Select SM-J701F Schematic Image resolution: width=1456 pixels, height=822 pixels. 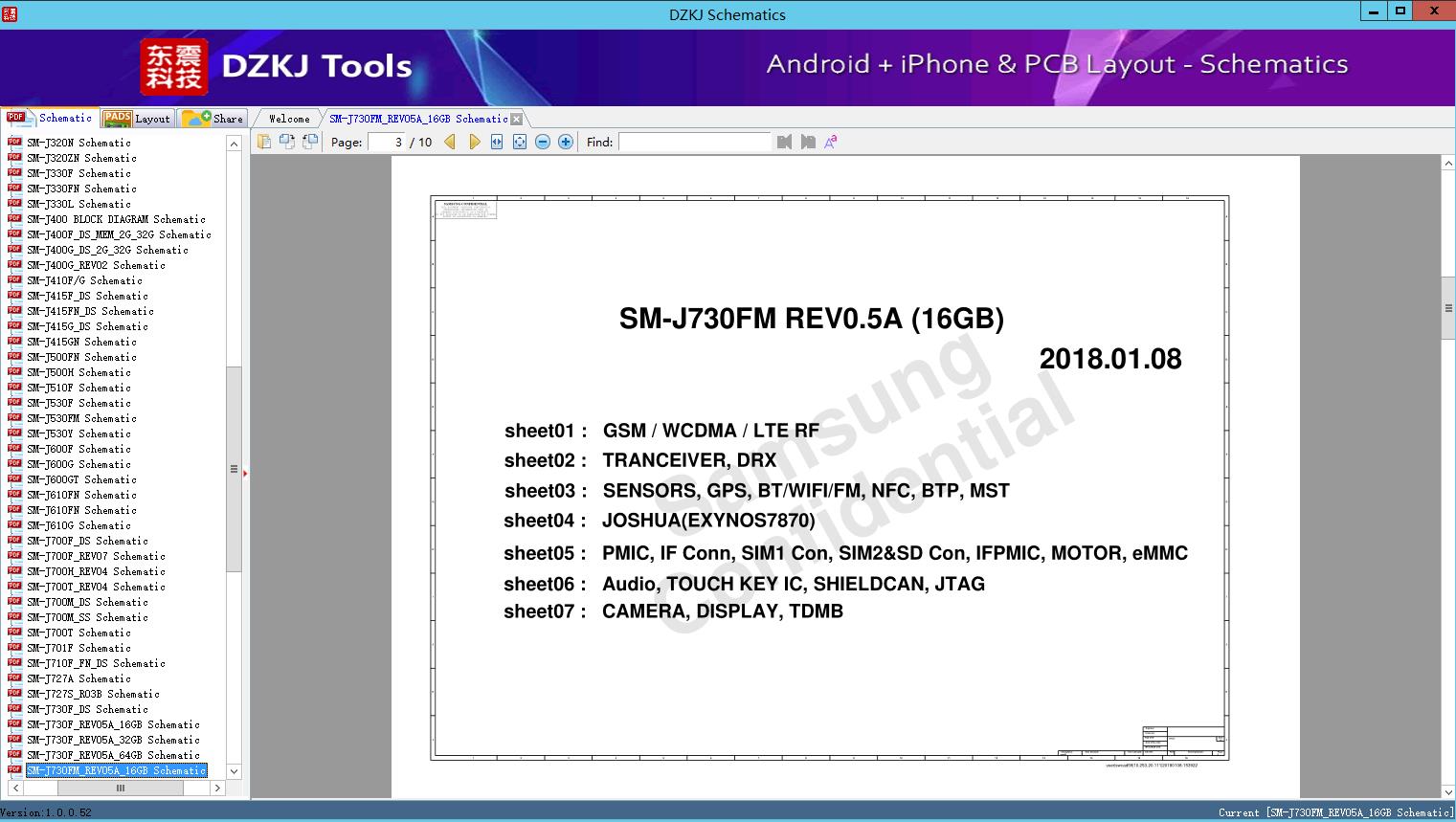pyautogui.click(x=79, y=648)
